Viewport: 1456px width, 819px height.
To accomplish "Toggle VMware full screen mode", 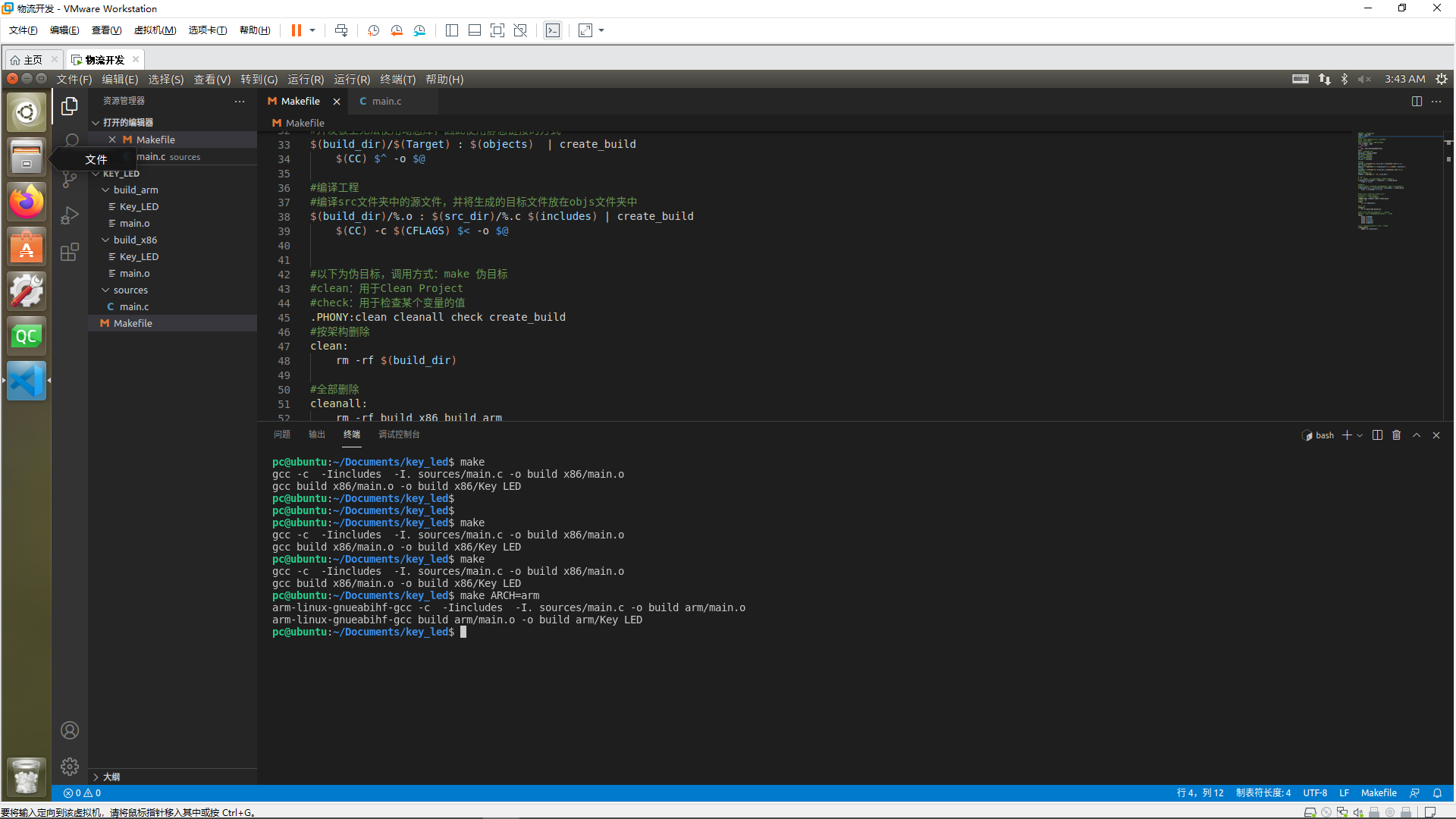I will [x=497, y=30].
